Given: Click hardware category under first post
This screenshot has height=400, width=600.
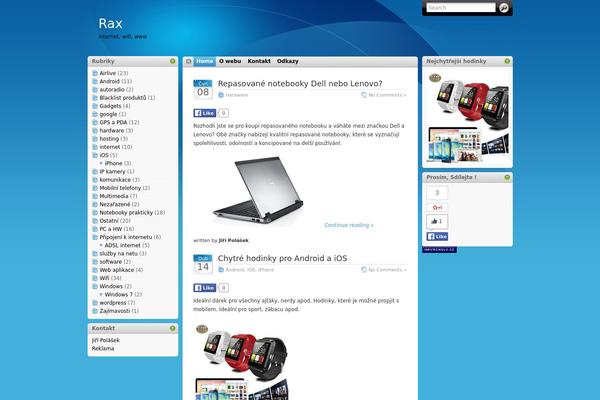Looking at the screenshot, I should click(x=236, y=95).
